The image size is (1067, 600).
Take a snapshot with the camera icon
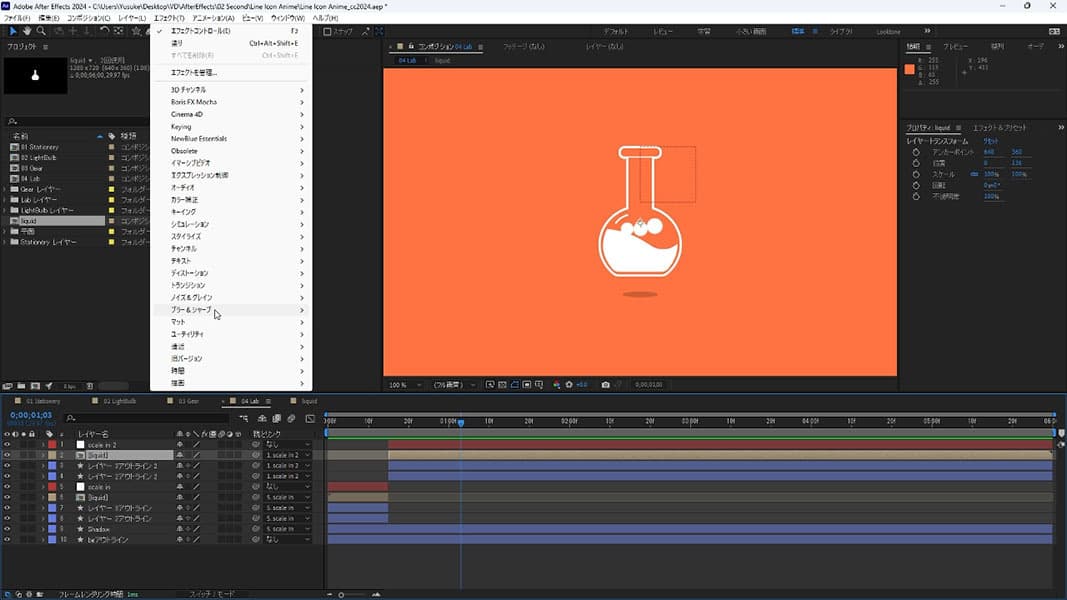606,385
